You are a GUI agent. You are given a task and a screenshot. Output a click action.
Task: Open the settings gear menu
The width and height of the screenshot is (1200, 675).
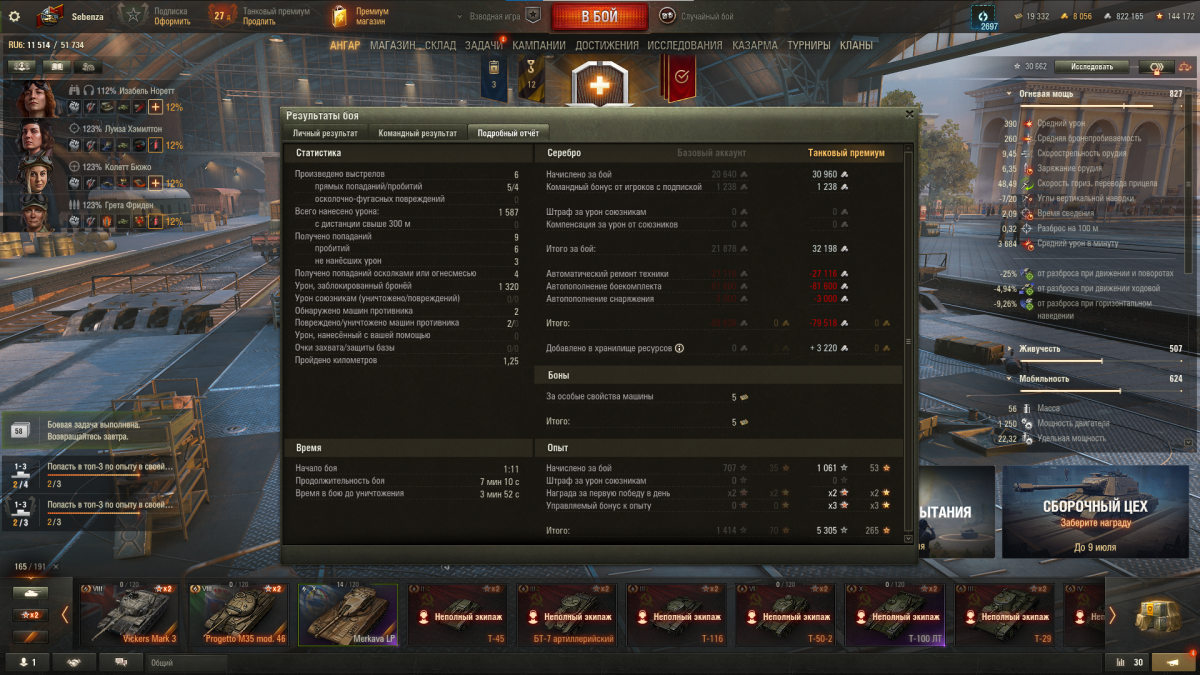pyautogui.click(x=14, y=16)
